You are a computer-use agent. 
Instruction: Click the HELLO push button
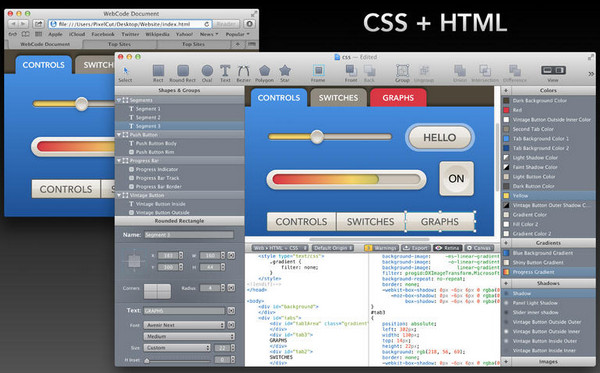coord(440,138)
